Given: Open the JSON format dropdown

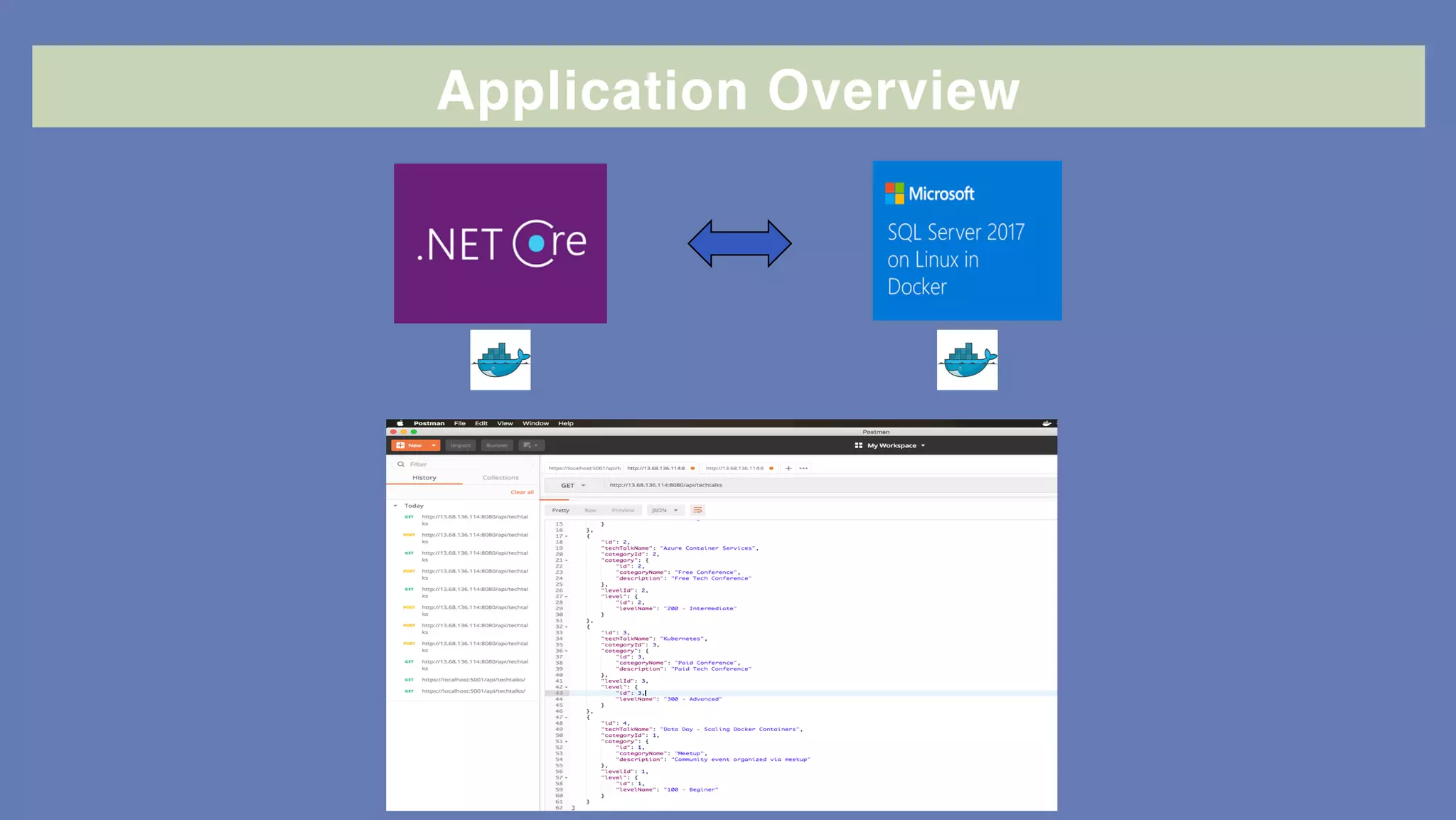Looking at the screenshot, I should pyautogui.click(x=665, y=510).
